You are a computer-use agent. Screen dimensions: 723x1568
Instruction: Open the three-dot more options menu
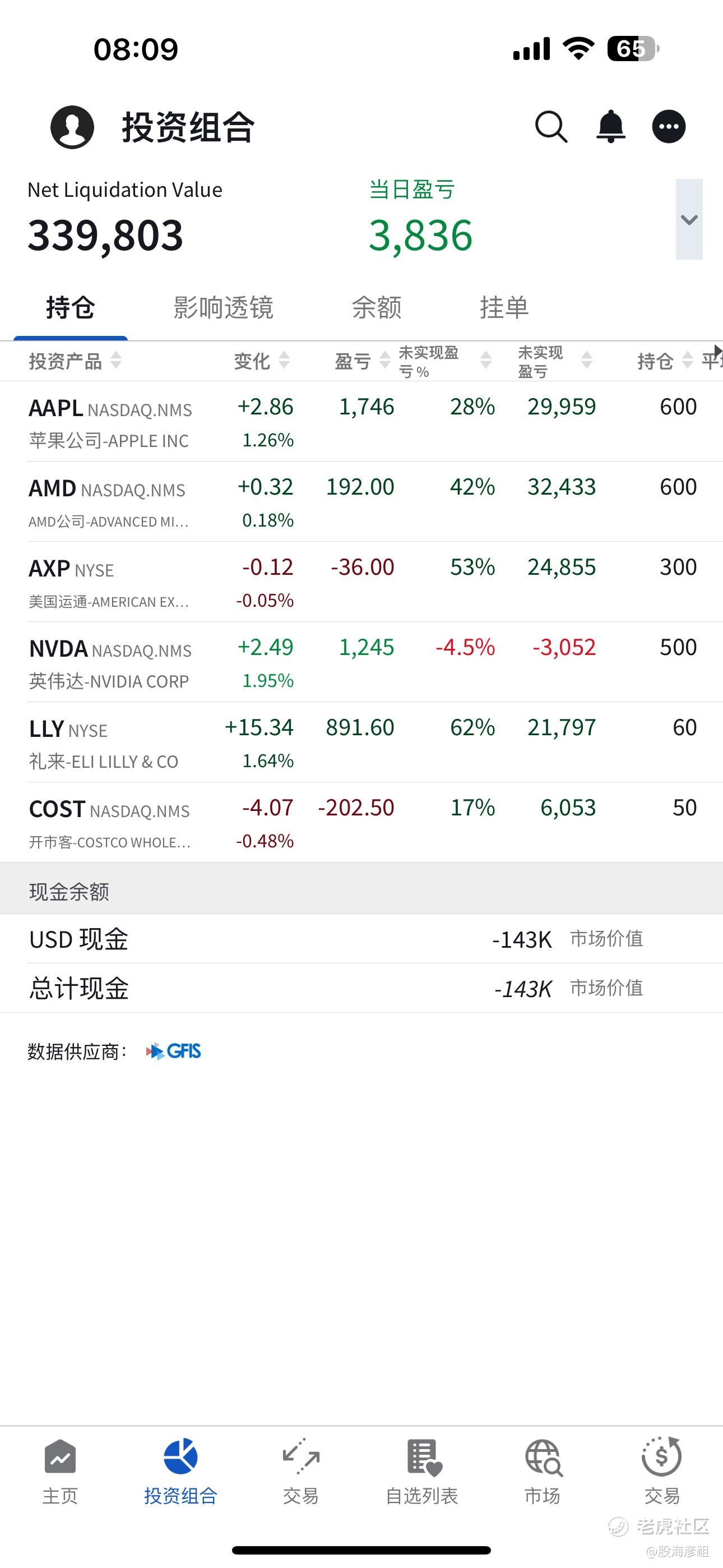(x=669, y=127)
